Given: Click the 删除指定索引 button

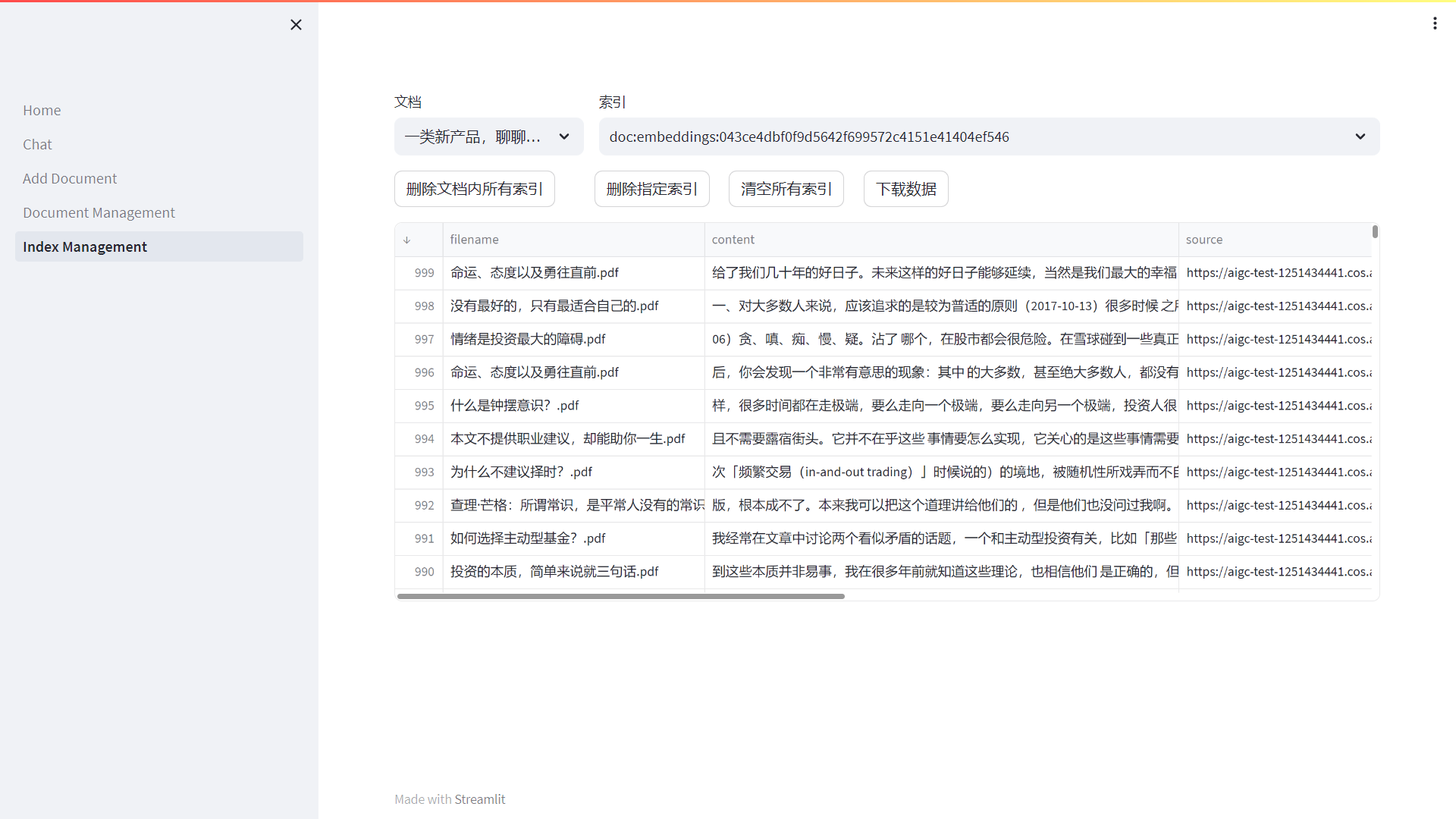Looking at the screenshot, I should tap(651, 189).
